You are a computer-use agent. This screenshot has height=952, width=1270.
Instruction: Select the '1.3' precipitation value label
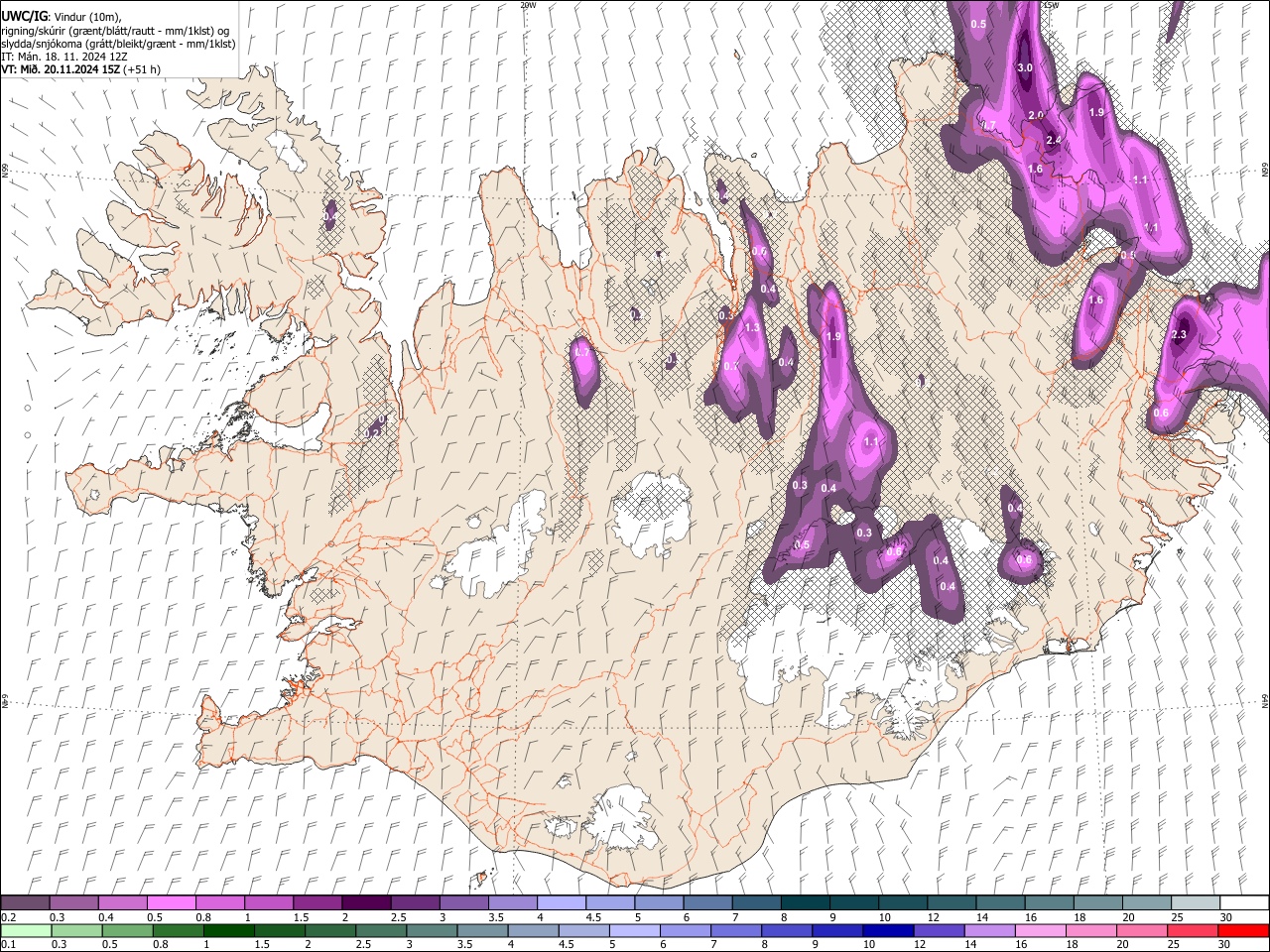tap(752, 327)
